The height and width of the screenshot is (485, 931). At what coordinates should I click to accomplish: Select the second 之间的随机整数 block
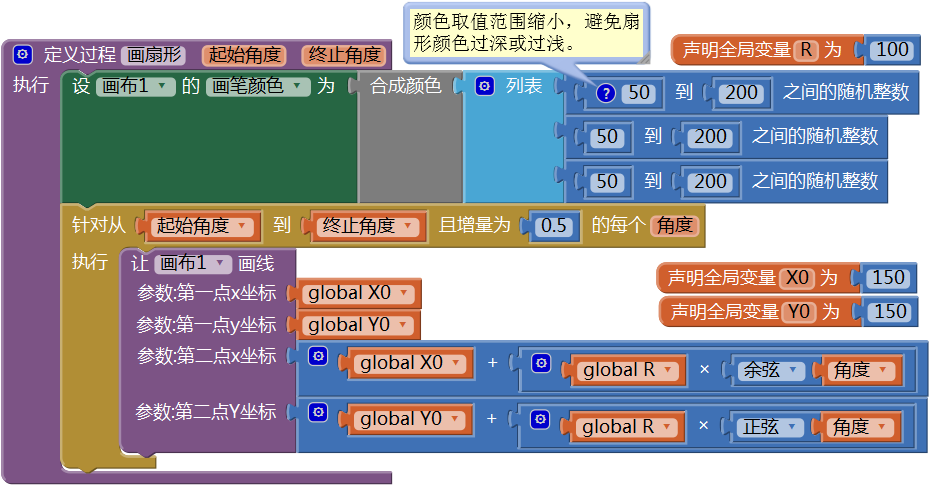815,137
